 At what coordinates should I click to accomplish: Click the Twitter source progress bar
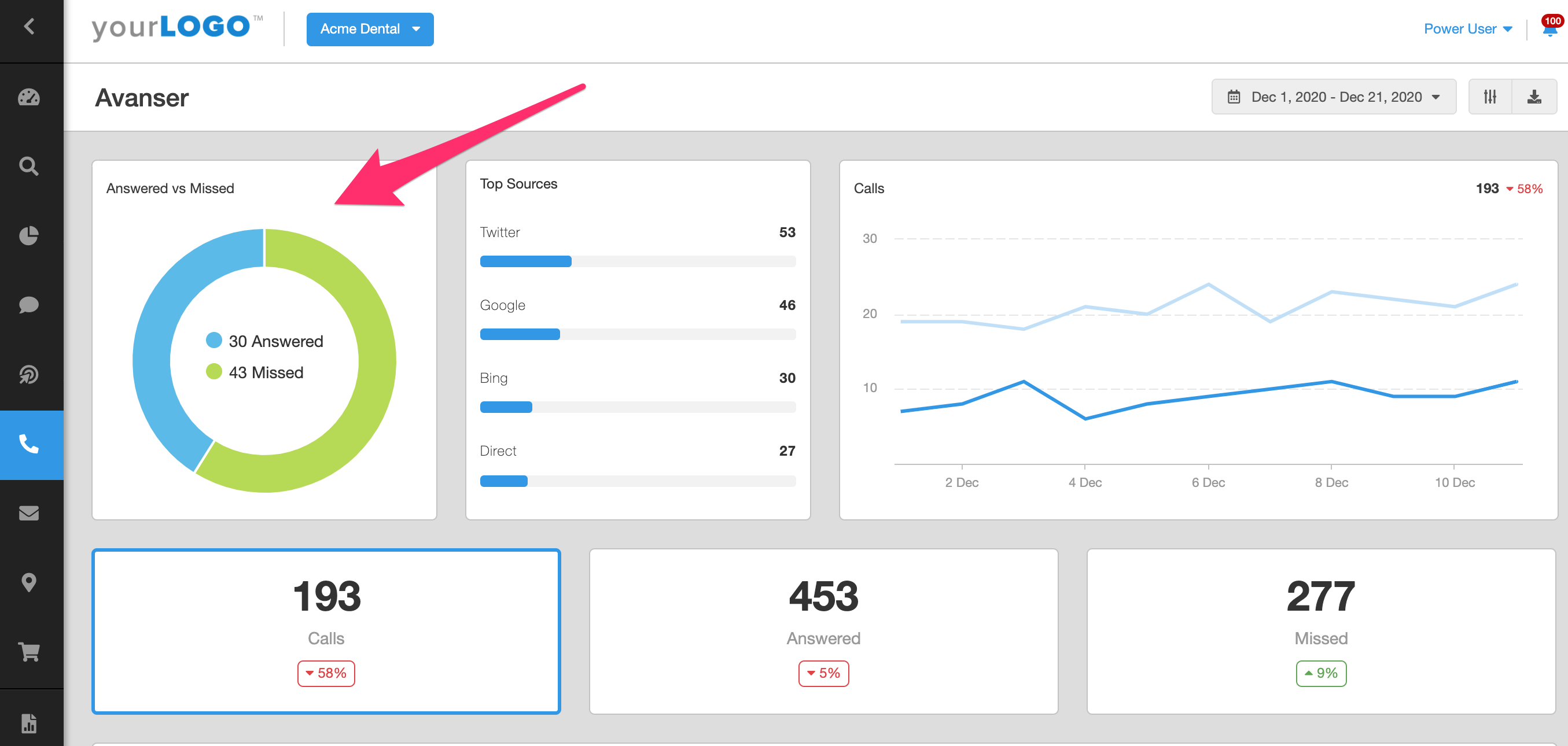coord(637,261)
